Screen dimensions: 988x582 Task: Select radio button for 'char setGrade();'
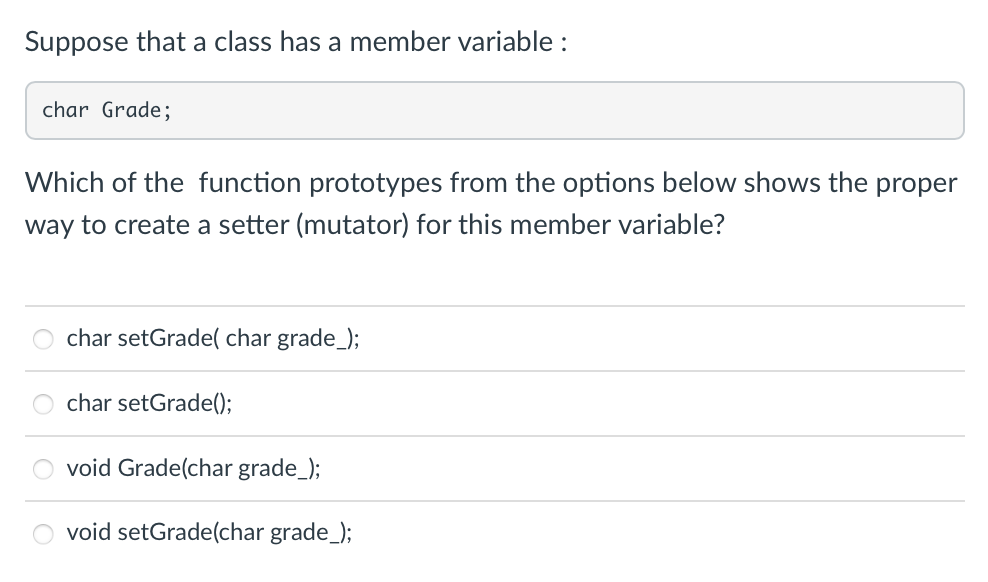click(x=43, y=404)
